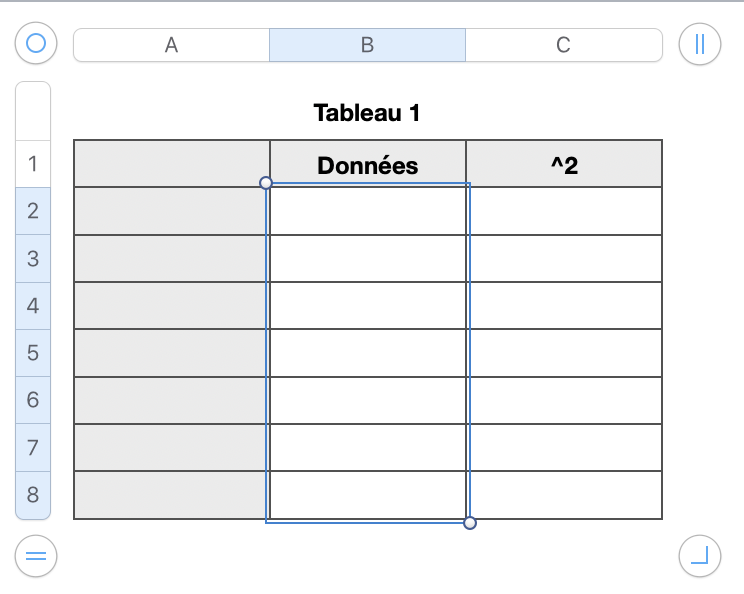Click the Données header cell
744x594 pixels.
(367, 165)
